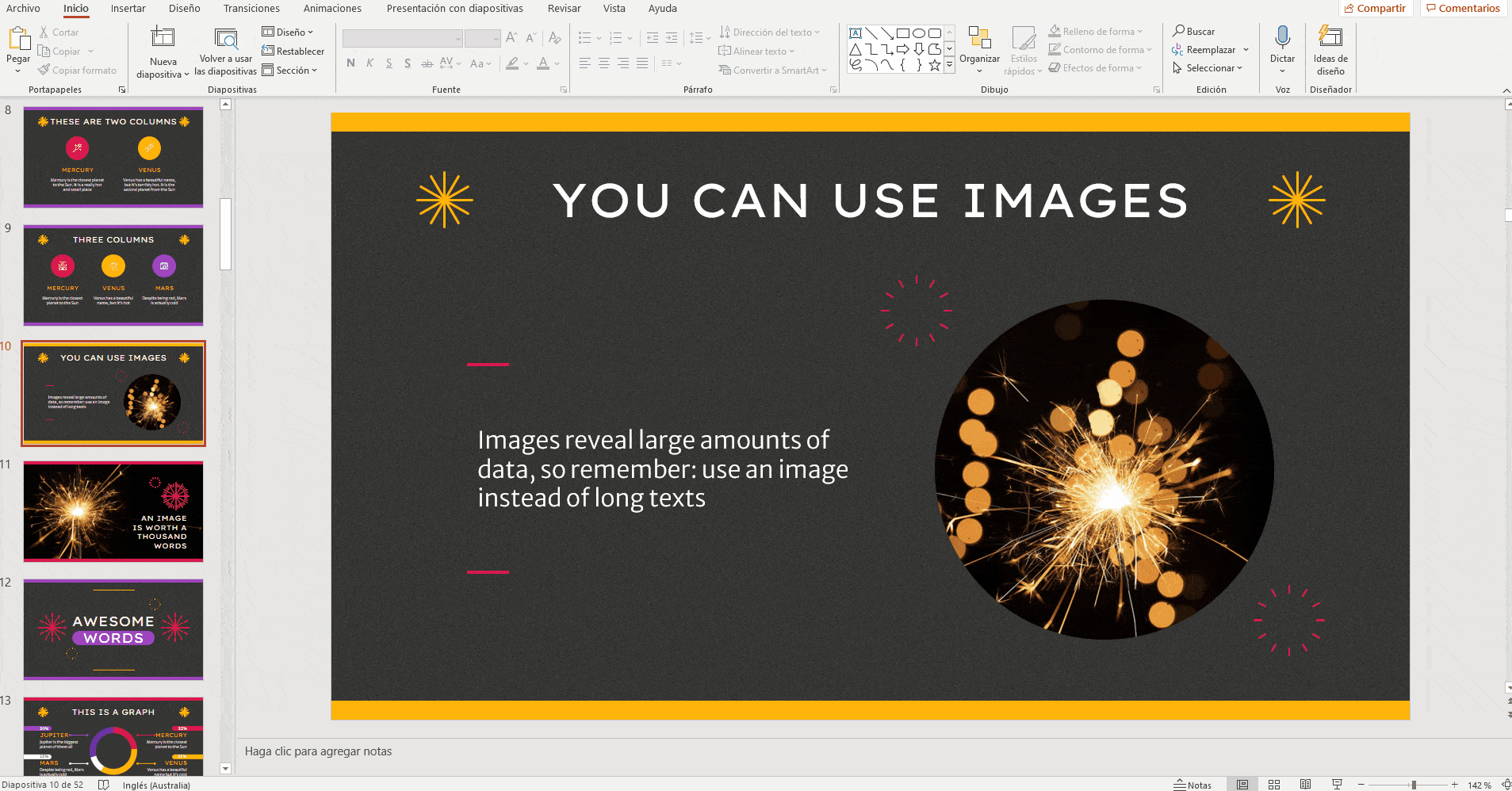
Task: Click the Nueva diapositiva icon
Action: click(163, 37)
